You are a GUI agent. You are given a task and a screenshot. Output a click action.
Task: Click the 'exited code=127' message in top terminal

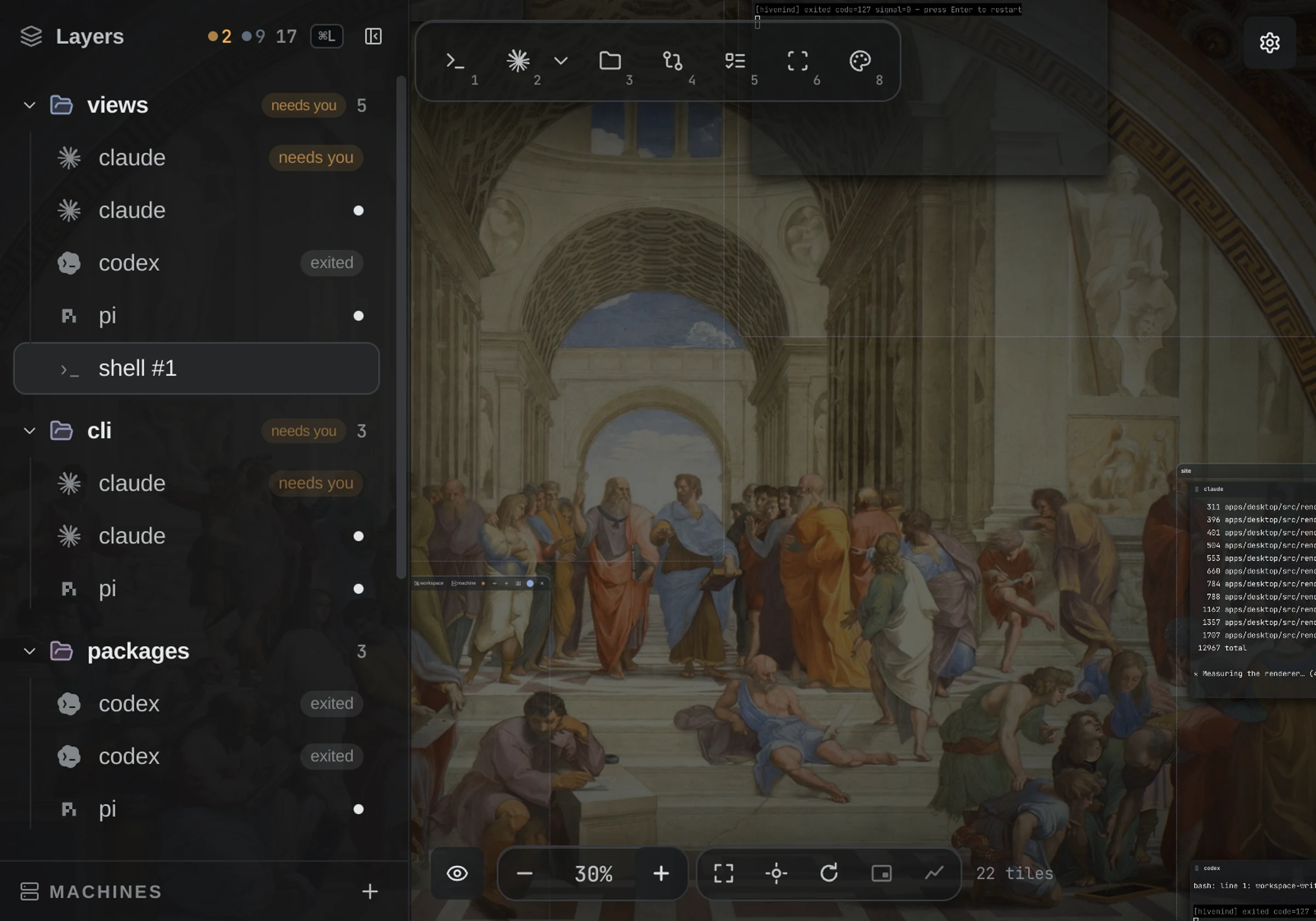click(888, 9)
